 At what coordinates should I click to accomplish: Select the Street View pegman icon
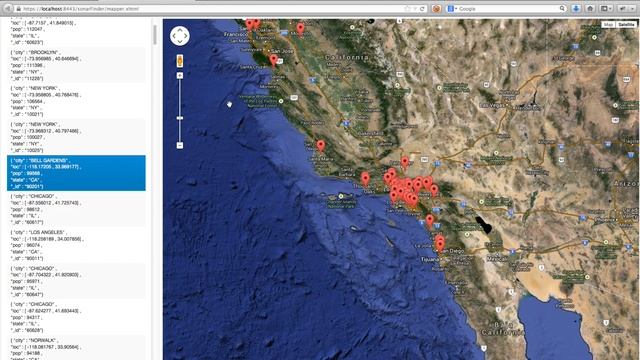(180, 61)
